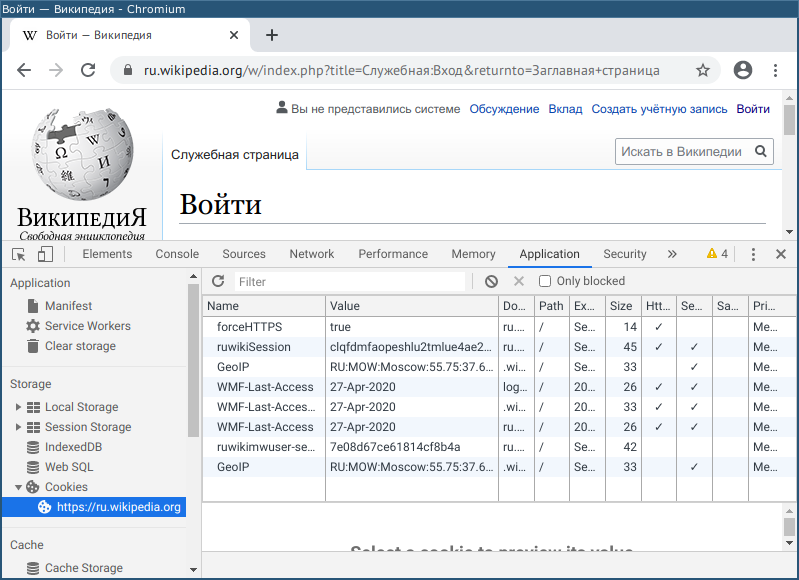Open Clear storage in sidebar

(x=71, y=346)
